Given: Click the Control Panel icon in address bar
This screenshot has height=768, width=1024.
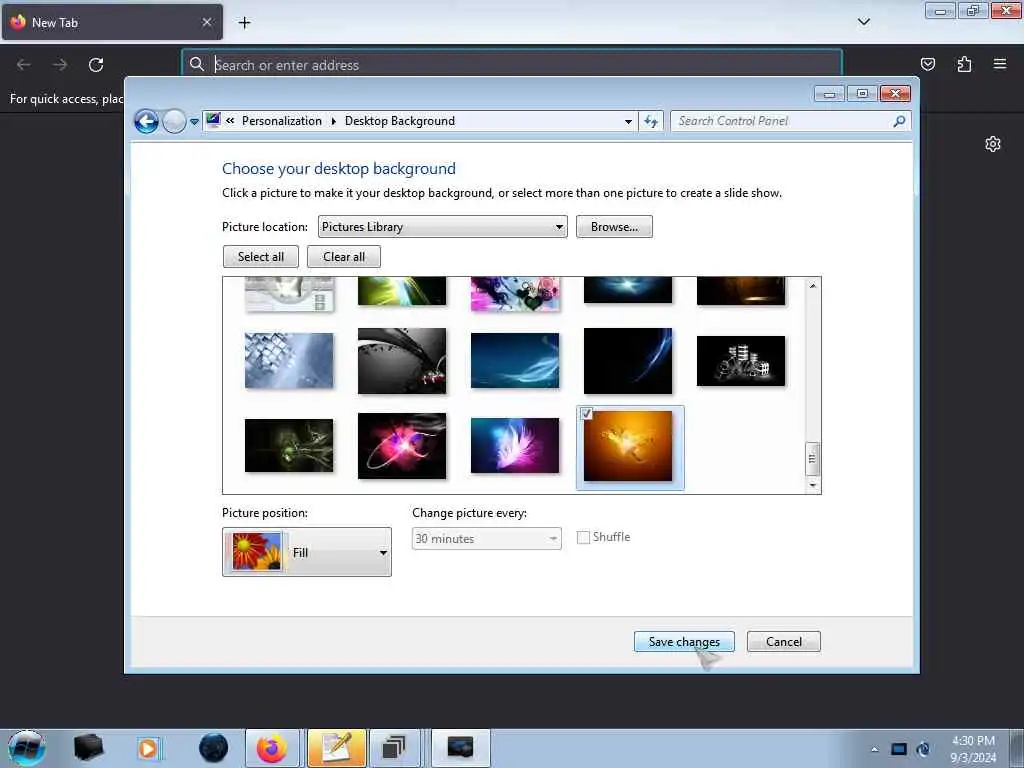Looking at the screenshot, I should (213, 120).
